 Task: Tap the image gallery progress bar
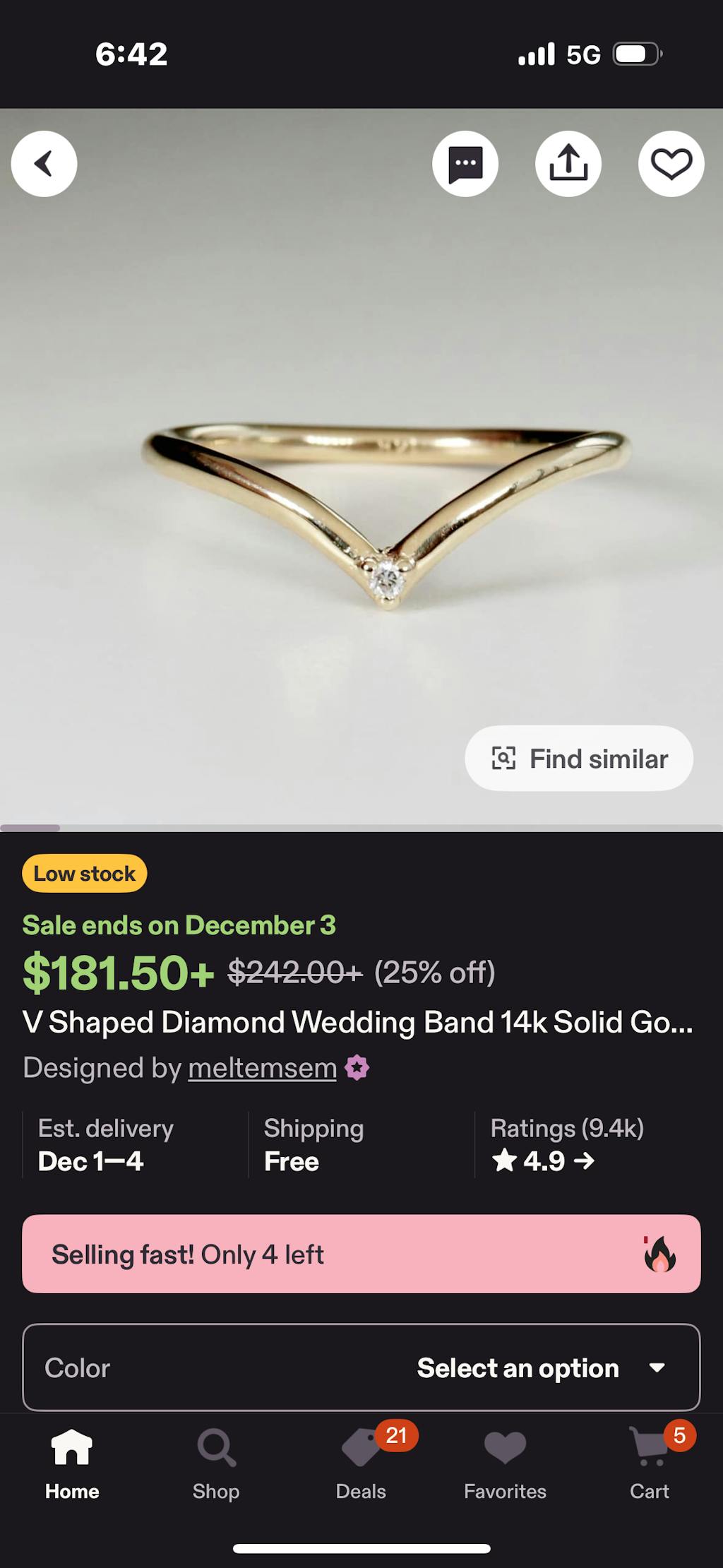point(361,828)
